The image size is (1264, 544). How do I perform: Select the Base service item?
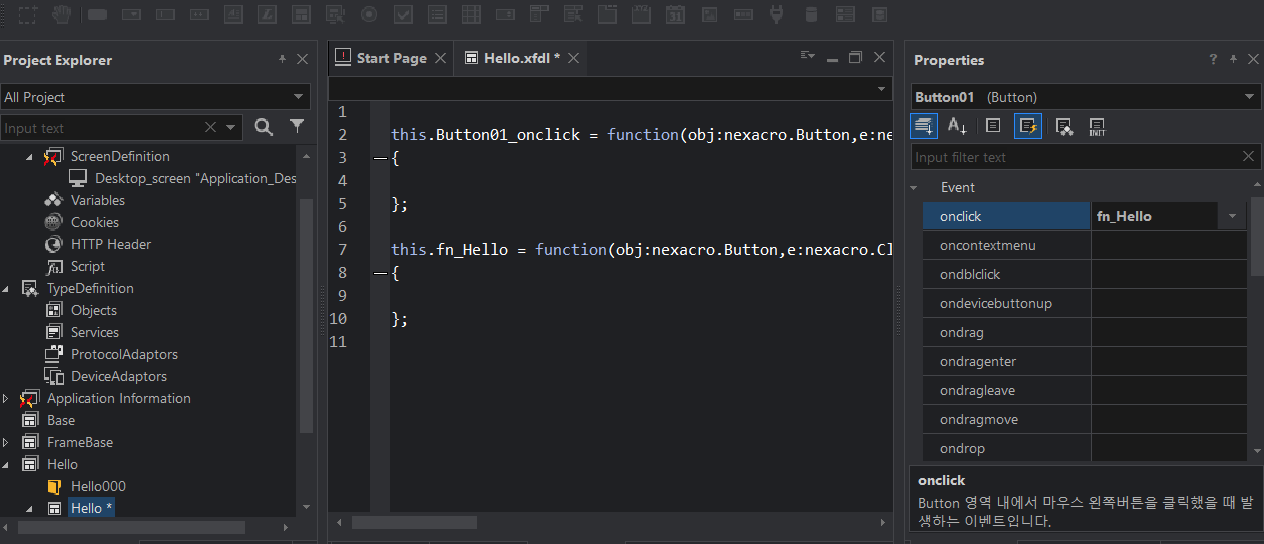click(61, 420)
